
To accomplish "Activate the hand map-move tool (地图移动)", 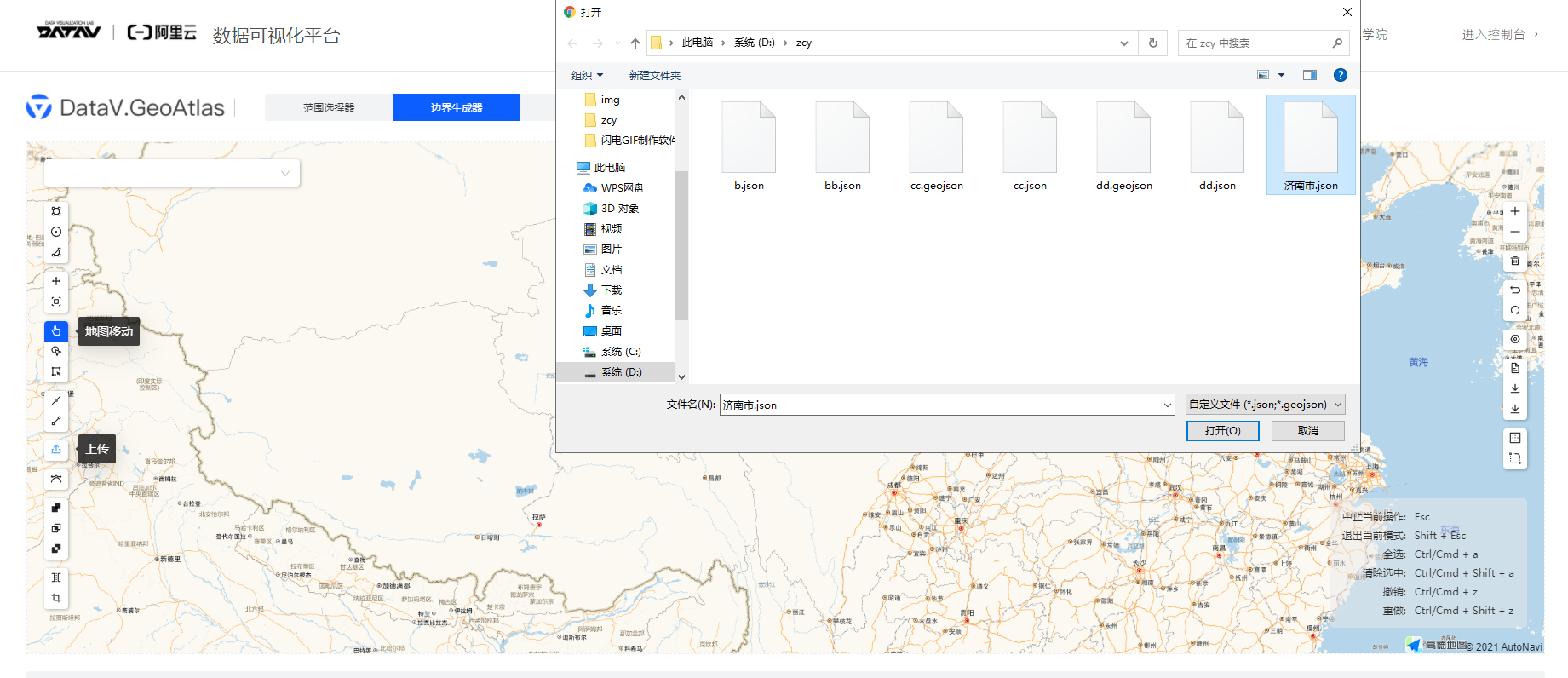I will click(56, 330).
